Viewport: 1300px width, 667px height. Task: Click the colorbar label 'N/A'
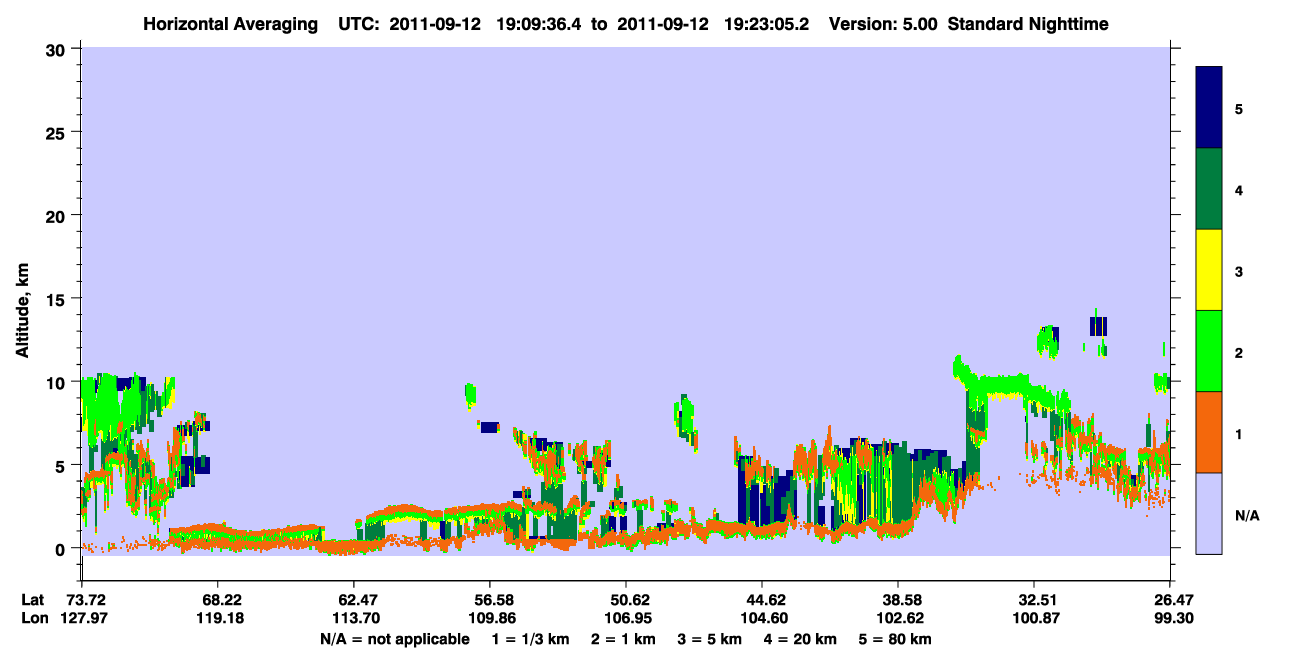pyautogui.click(x=1246, y=515)
